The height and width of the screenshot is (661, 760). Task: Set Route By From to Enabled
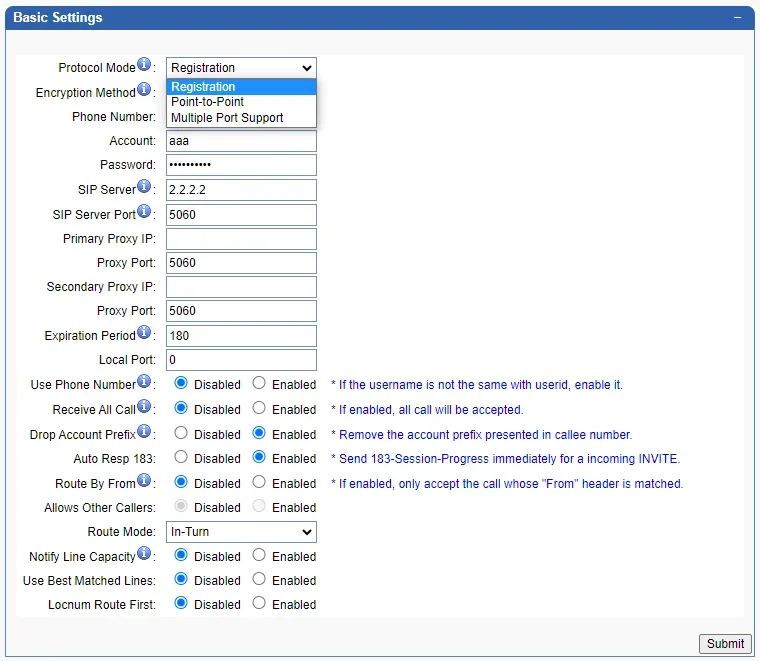pyautogui.click(x=259, y=482)
